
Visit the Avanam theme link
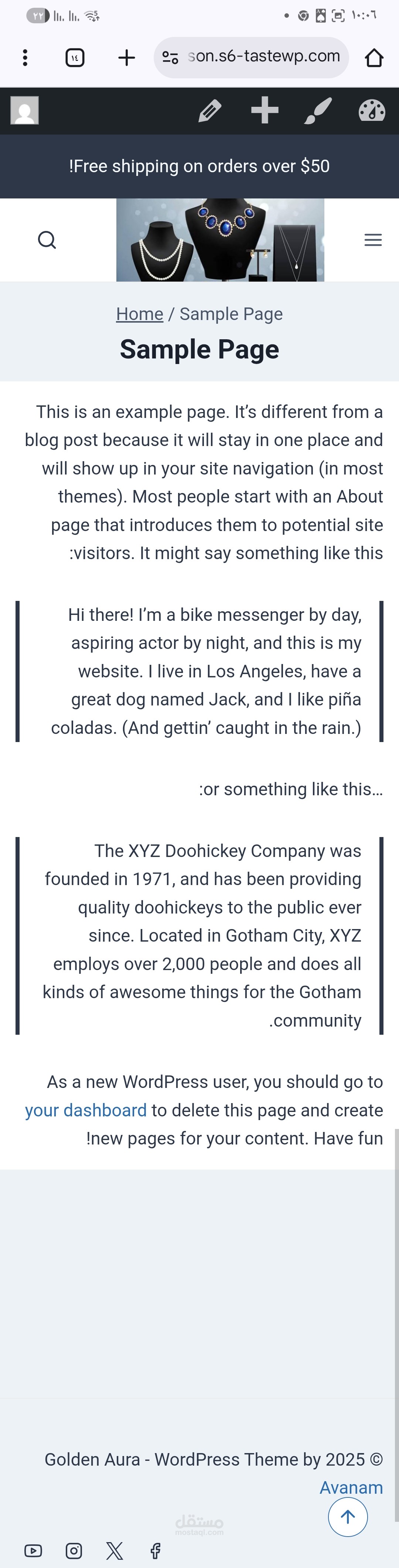351,1487
